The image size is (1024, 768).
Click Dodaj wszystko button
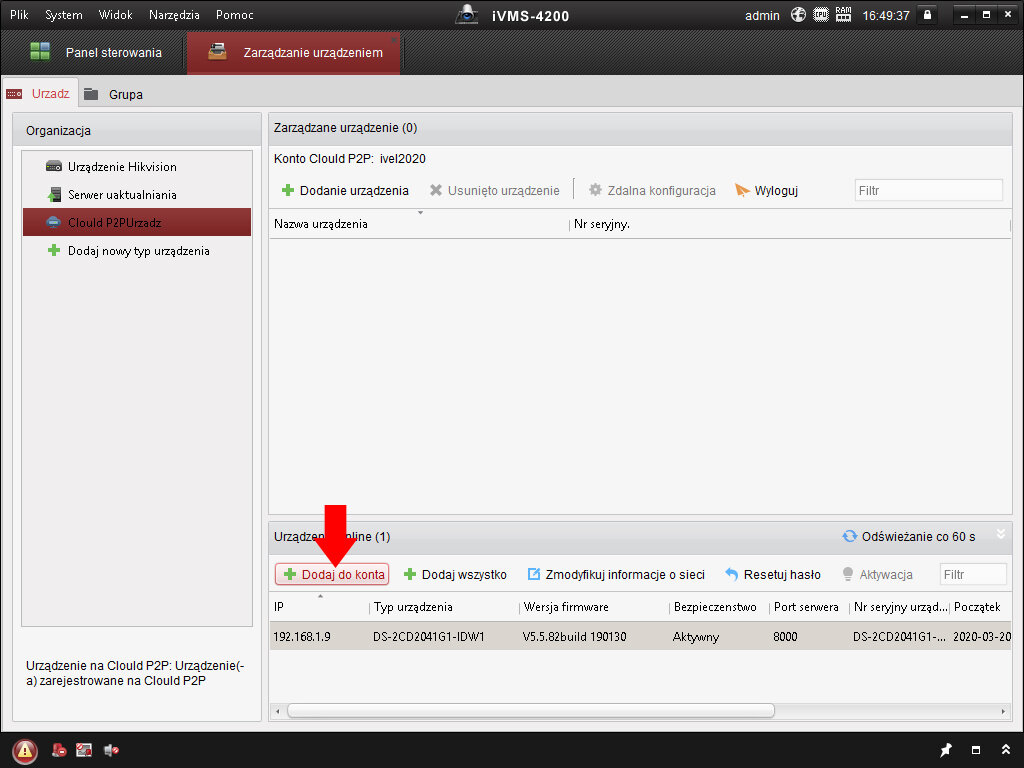click(455, 575)
